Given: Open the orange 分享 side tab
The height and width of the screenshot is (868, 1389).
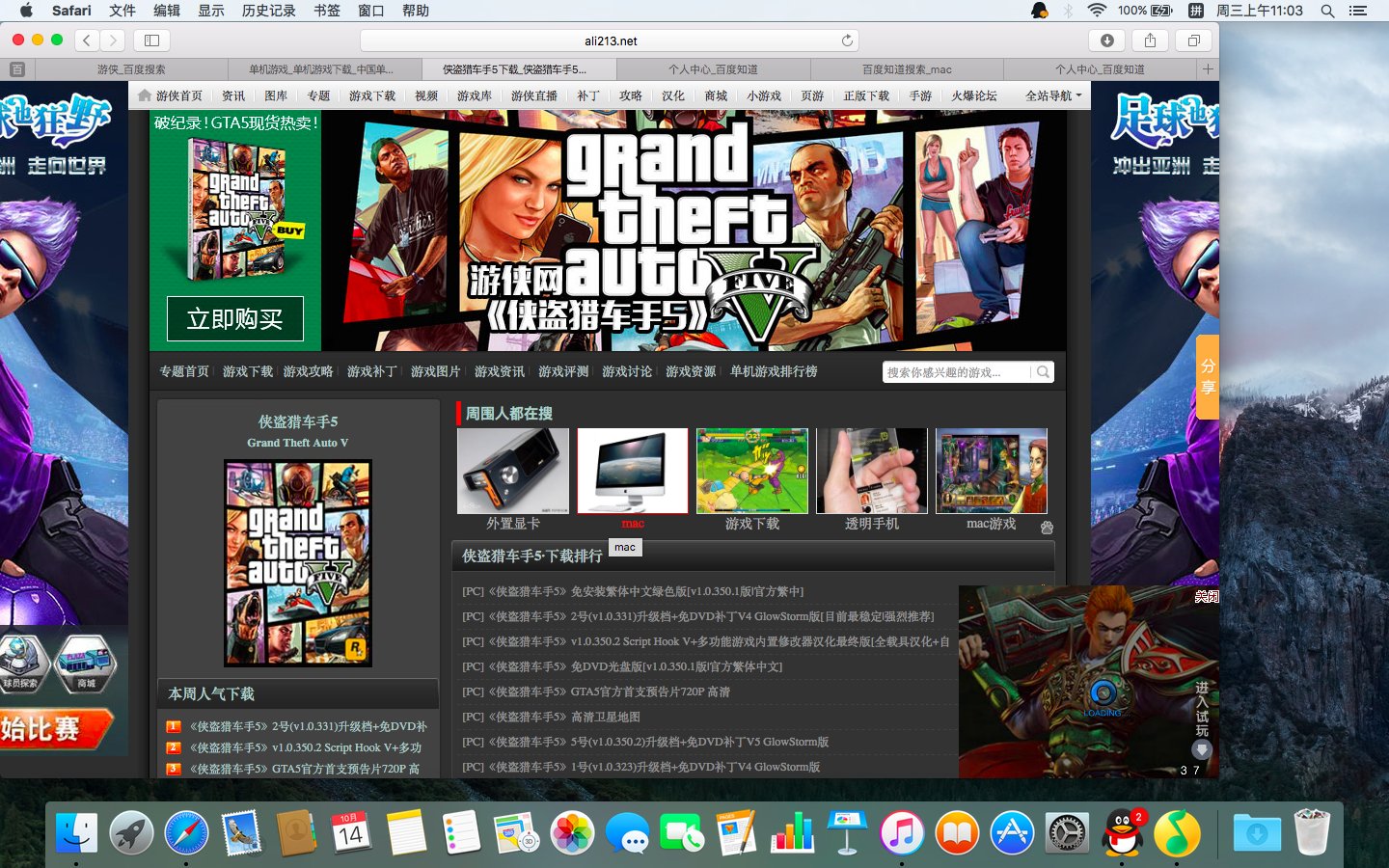Looking at the screenshot, I should point(1207,377).
